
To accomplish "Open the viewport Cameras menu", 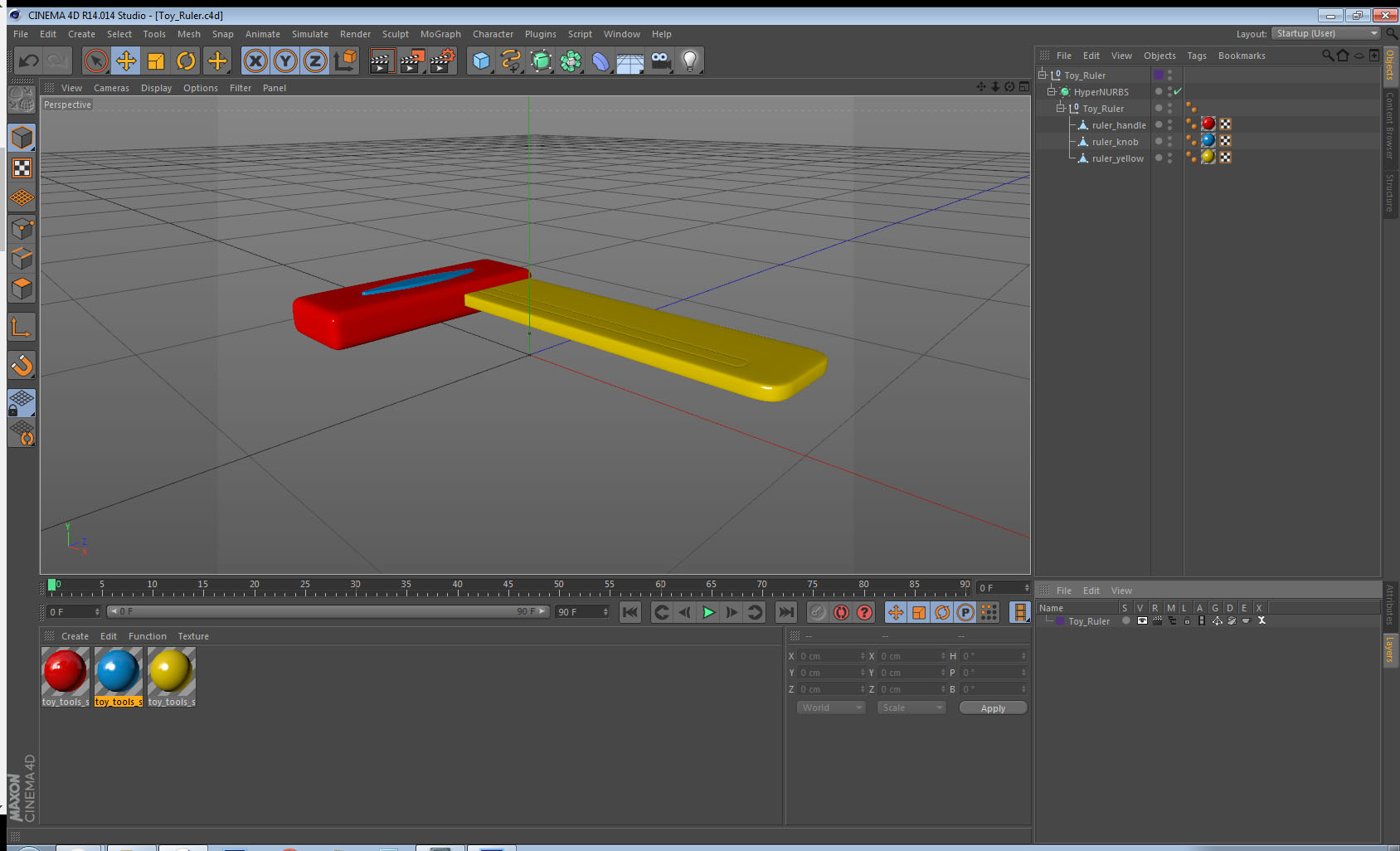I will tap(111, 88).
